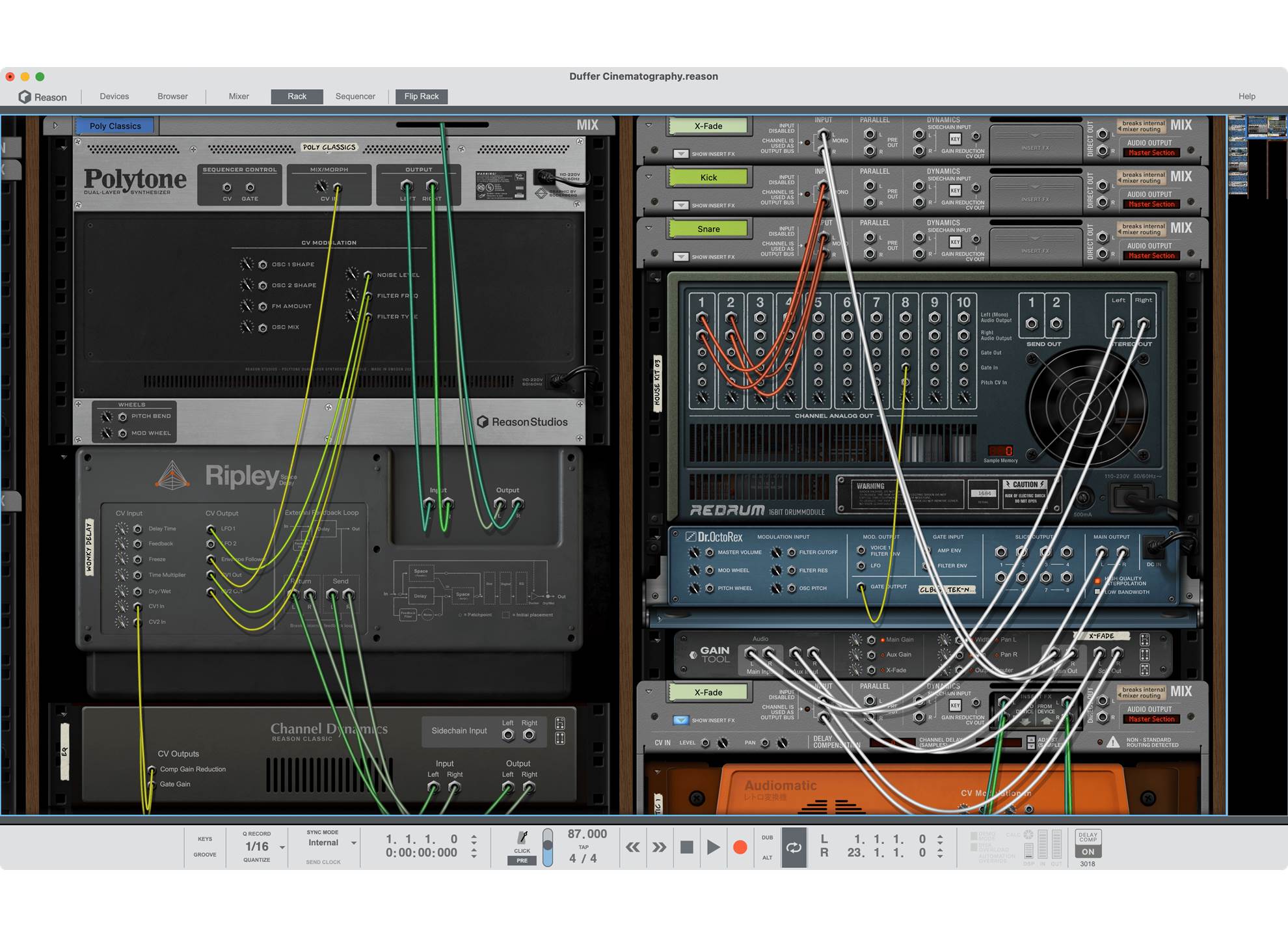Click the GROOVE button in the transport
This screenshot has height=937, width=1288.
click(205, 854)
